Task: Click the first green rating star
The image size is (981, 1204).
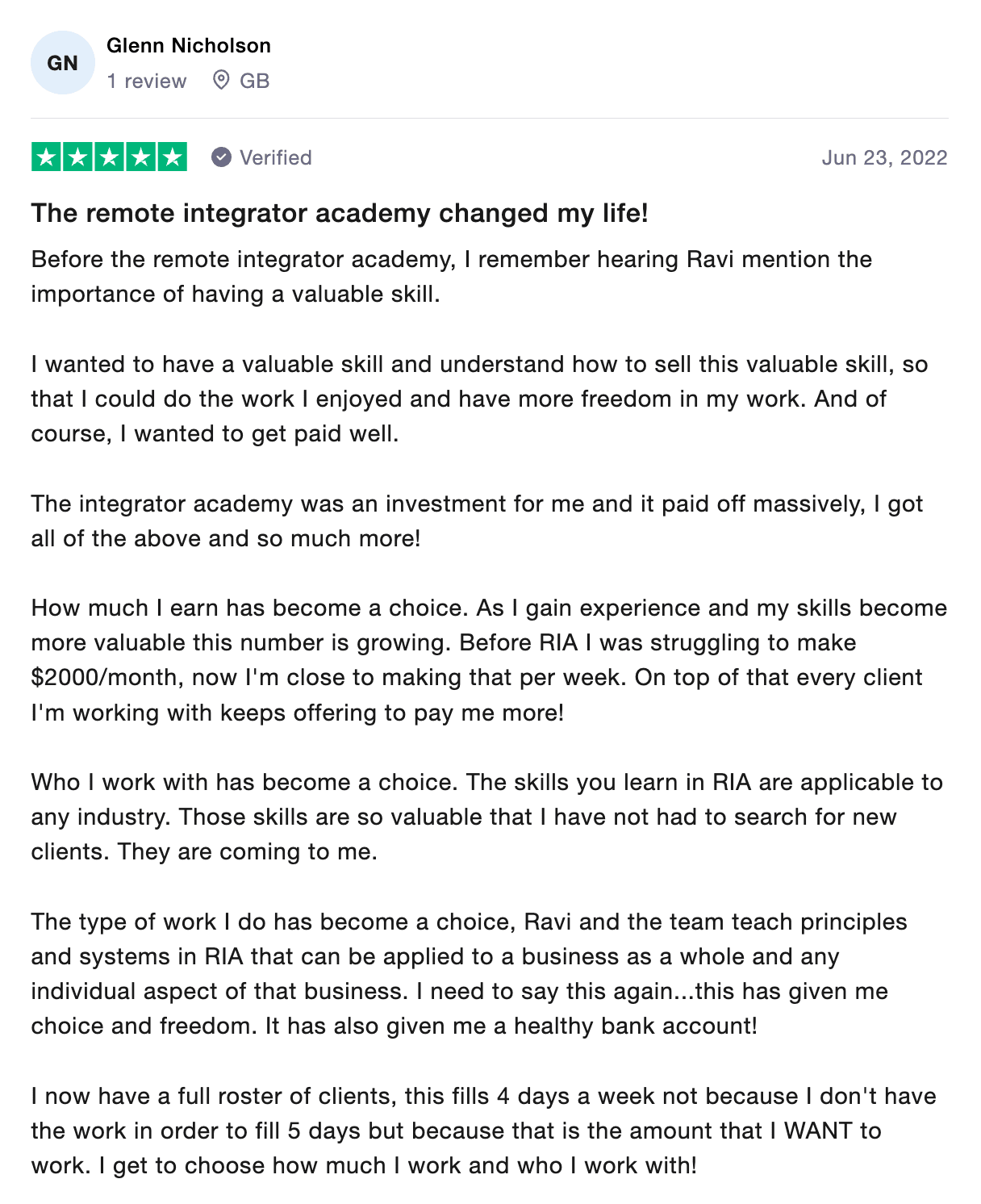Action: pyautogui.click(x=47, y=157)
